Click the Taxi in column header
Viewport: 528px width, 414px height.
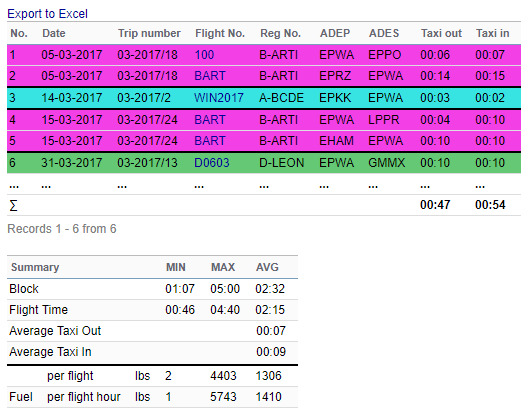pyautogui.click(x=493, y=33)
